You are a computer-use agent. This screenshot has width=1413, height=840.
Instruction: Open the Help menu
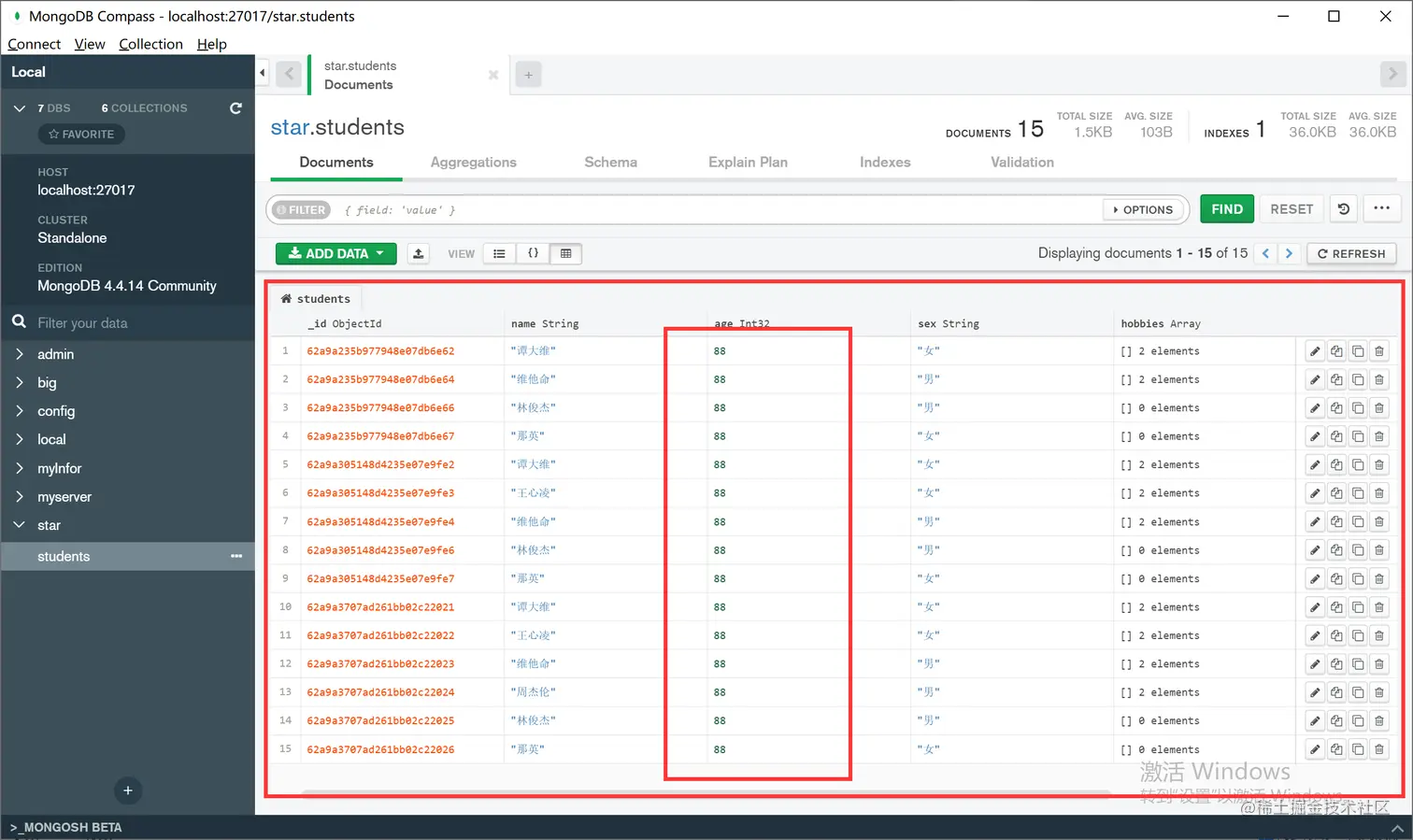pyautogui.click(x=212, y=44)
